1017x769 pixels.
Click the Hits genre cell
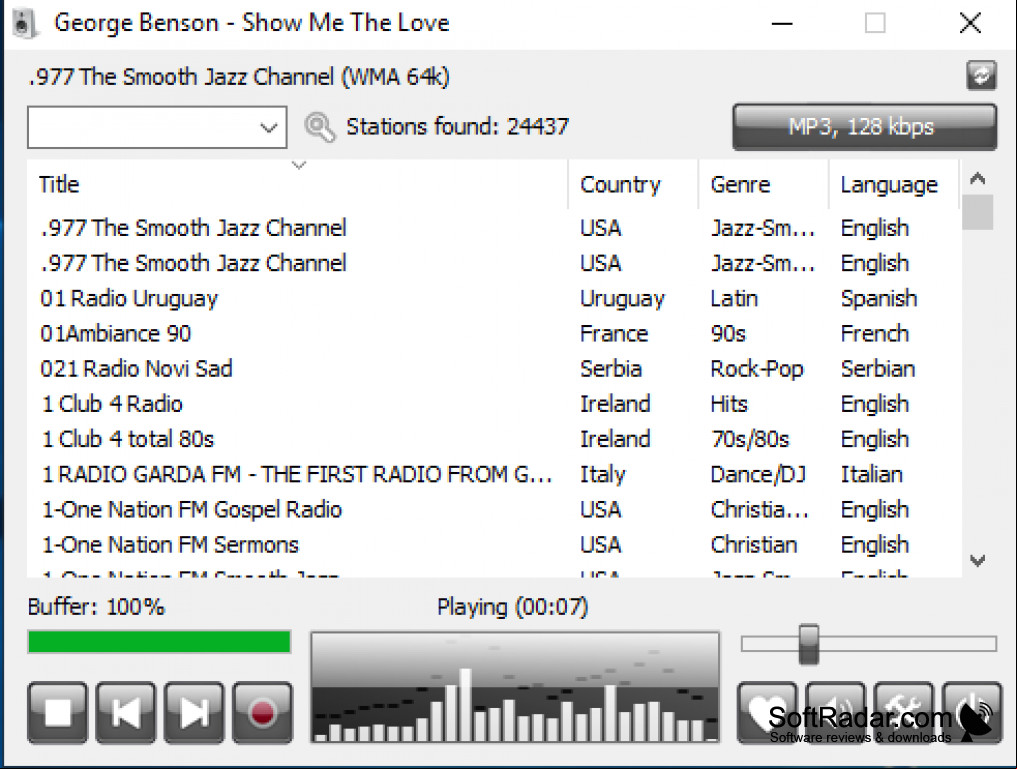pos(729,403)
